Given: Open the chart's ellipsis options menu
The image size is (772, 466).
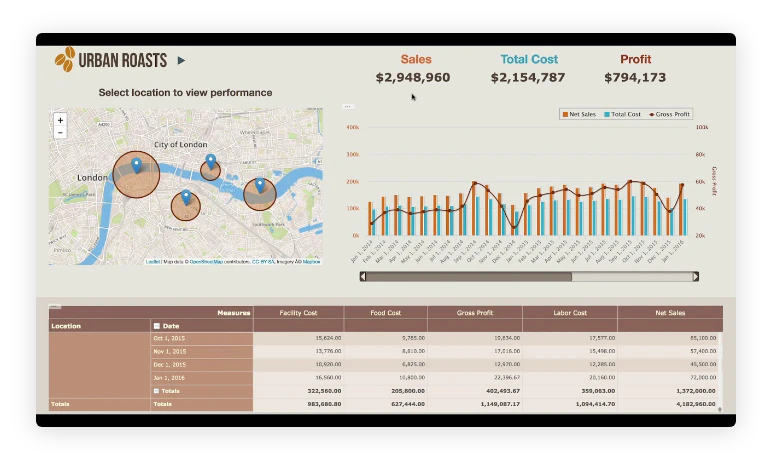Looking at the screenshot, I should 348,106.
